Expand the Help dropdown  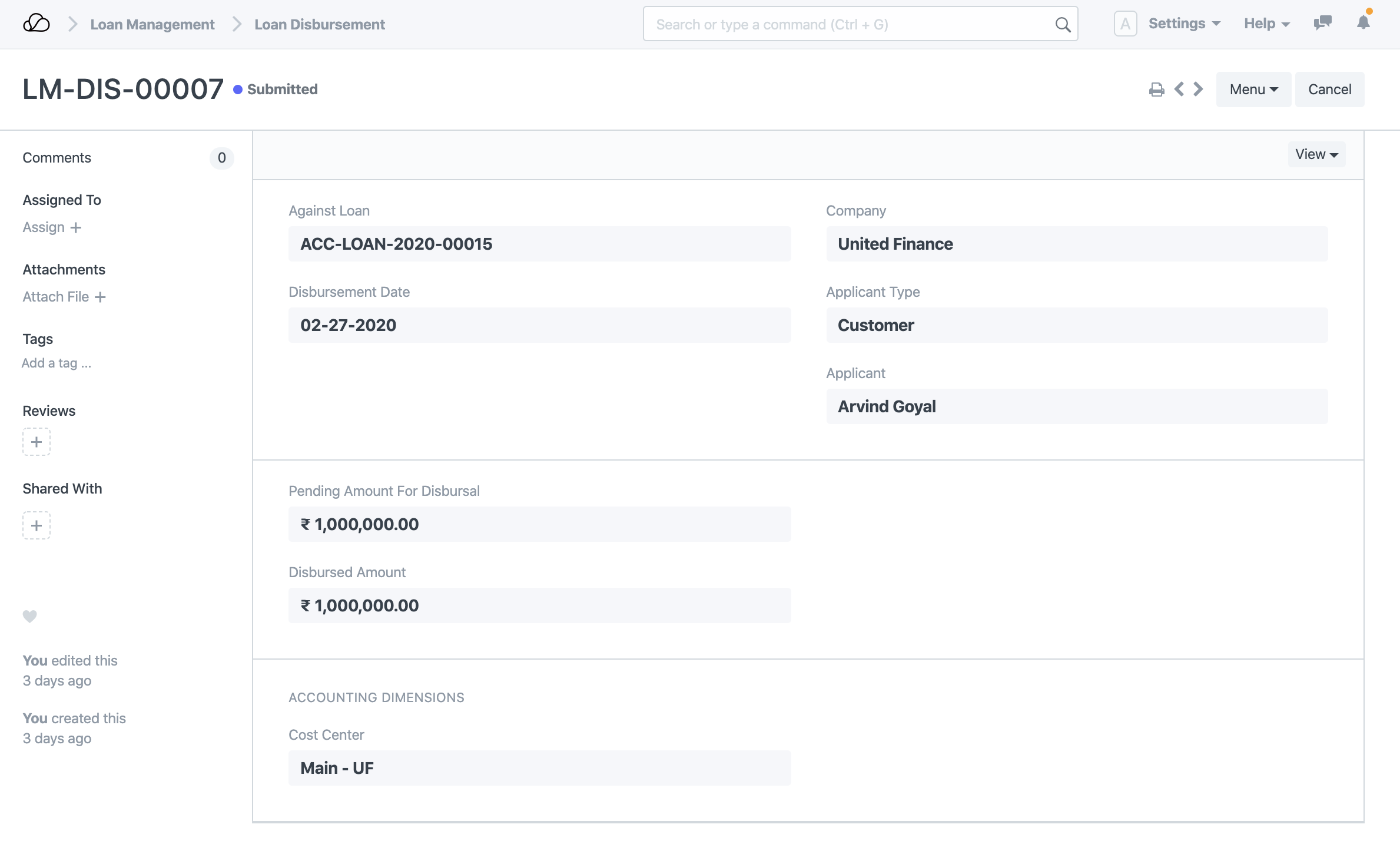click(1266, 24)
